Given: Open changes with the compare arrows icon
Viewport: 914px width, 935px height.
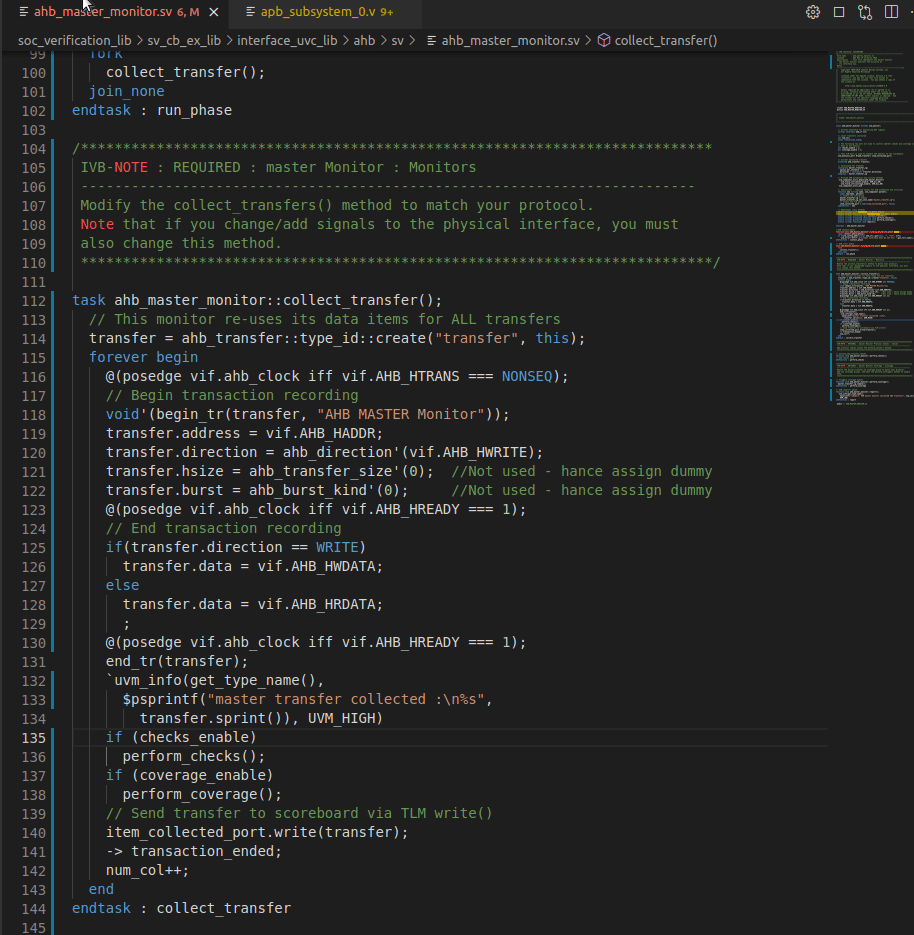Looking at the screenshot, I should [x=864, y=12].
